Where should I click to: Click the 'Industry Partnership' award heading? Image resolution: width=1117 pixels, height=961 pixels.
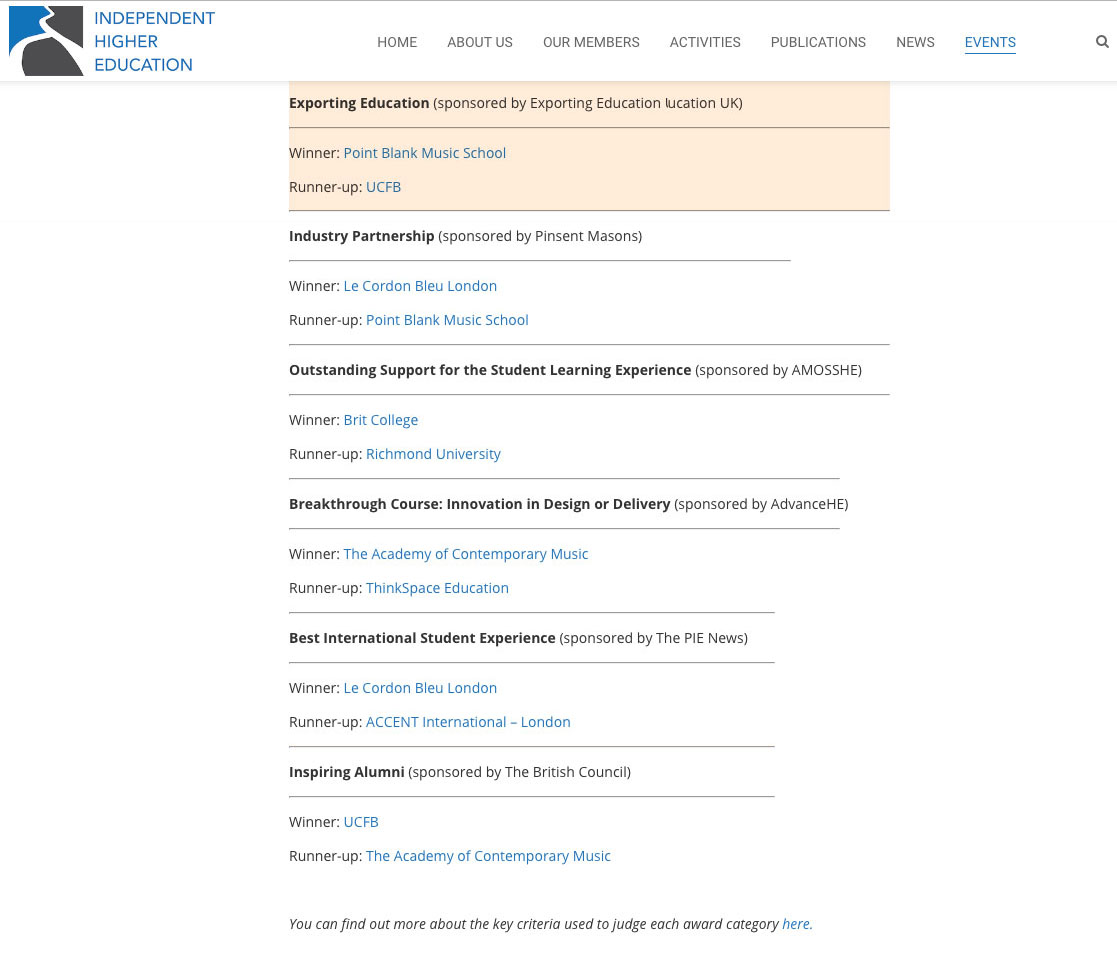point(362,237)
